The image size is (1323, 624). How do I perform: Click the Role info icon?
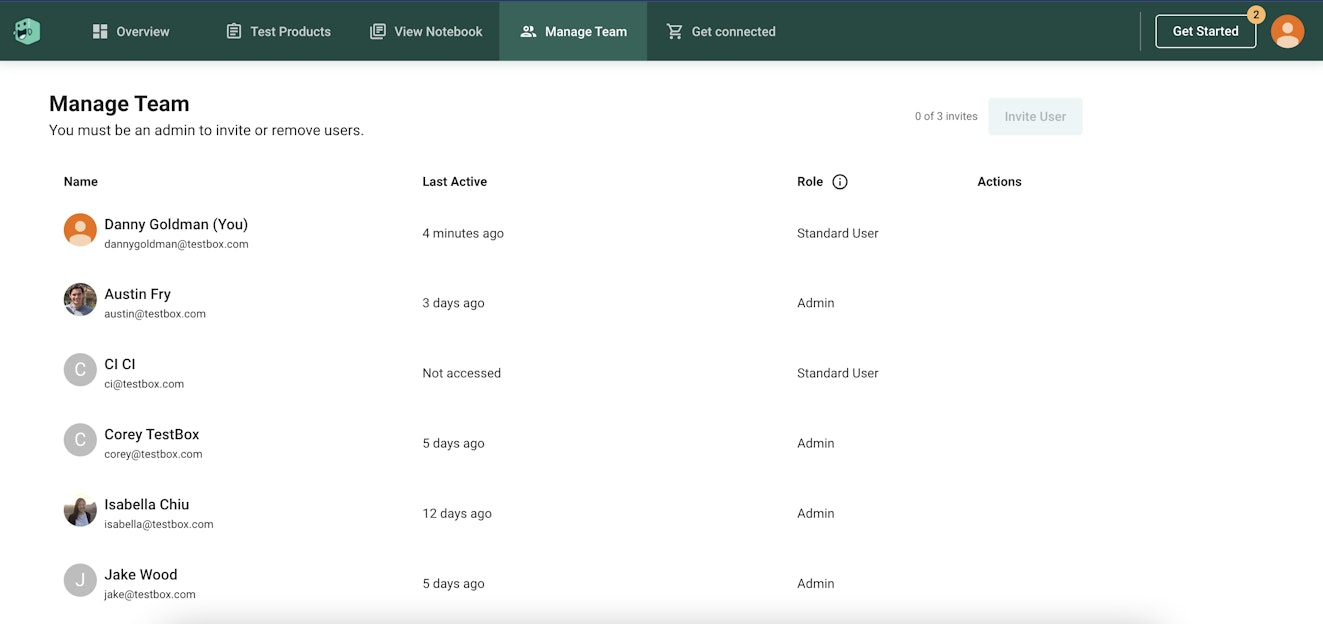point(840,182)
